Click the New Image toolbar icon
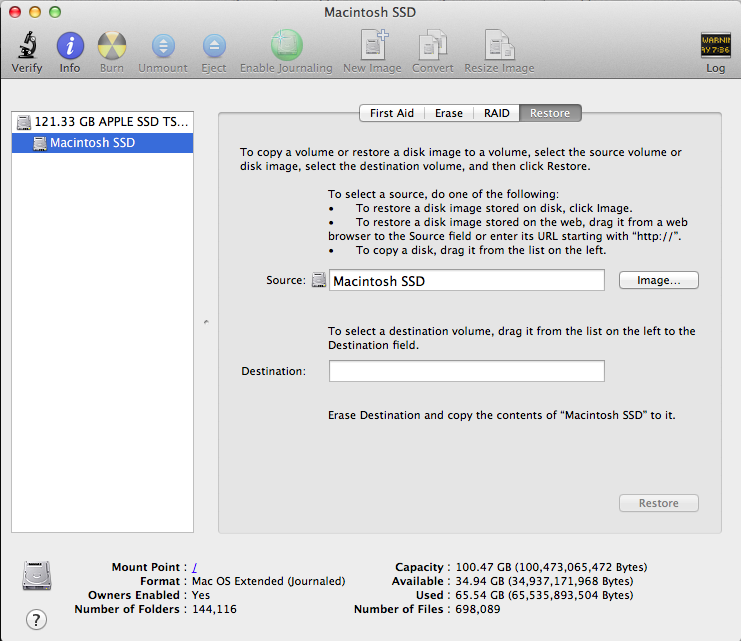The width and height of the screenshot is (741, 641). pyautogui.click(x=373, y=45)
